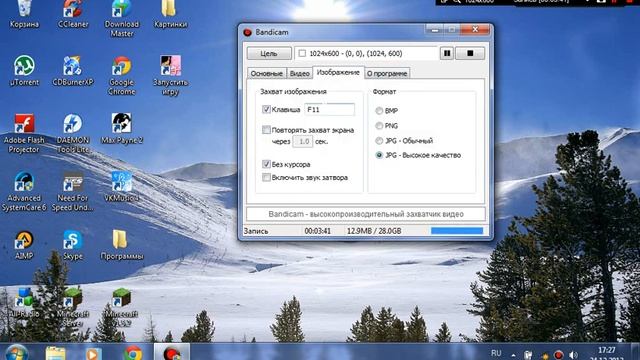
Task: Click the 17:27 taskbar clock
Action: (x=607, y=350)
